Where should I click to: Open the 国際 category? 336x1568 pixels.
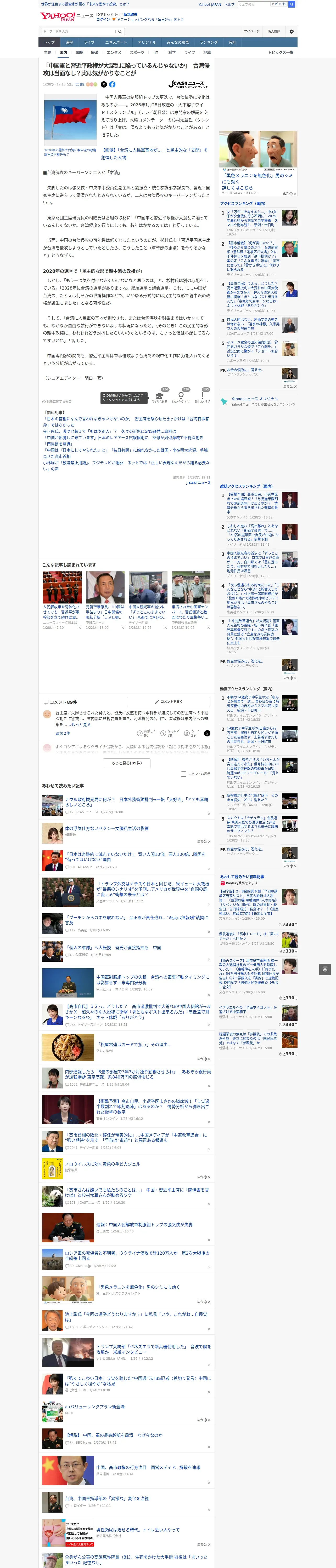(79, 52)
